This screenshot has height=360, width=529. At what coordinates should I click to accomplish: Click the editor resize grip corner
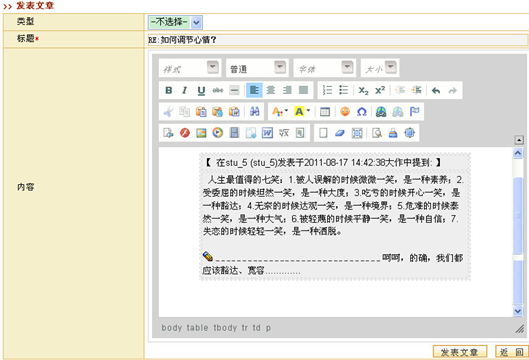tap(520, 329)
